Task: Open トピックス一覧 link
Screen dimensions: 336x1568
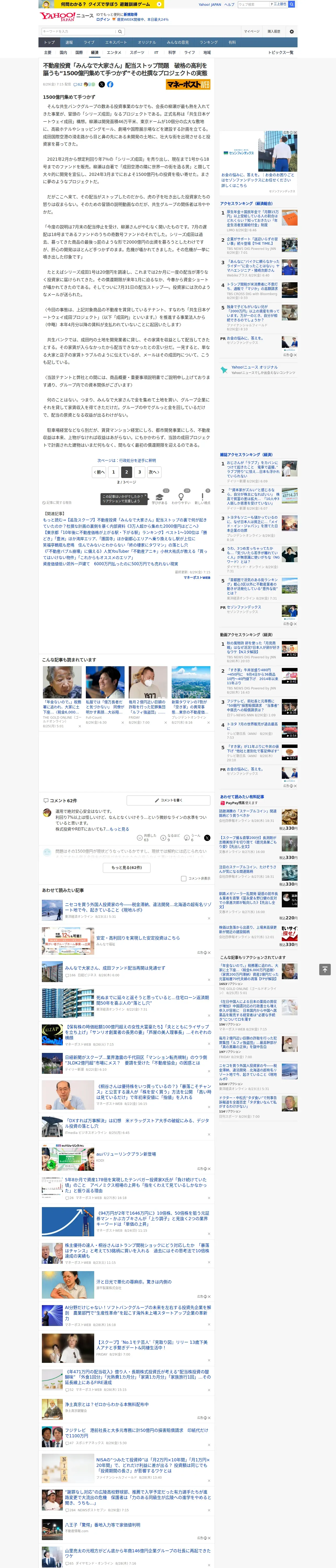Action: click(281, 52)
